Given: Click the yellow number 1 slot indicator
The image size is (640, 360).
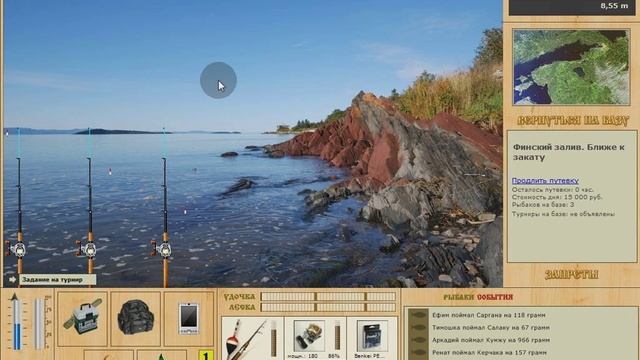Looking at the screenshot, I should click(206, 355).
